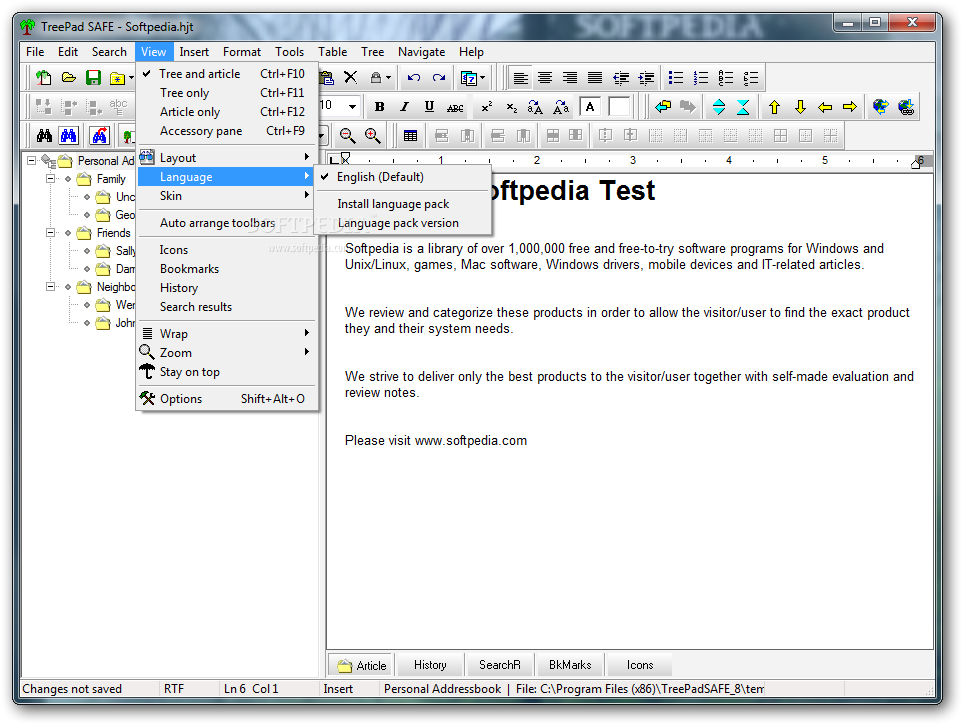Image resolution: width=963 pixels, height=725 pixels.
Task: Click the open file folder icon
Action: tap(69, 77)
